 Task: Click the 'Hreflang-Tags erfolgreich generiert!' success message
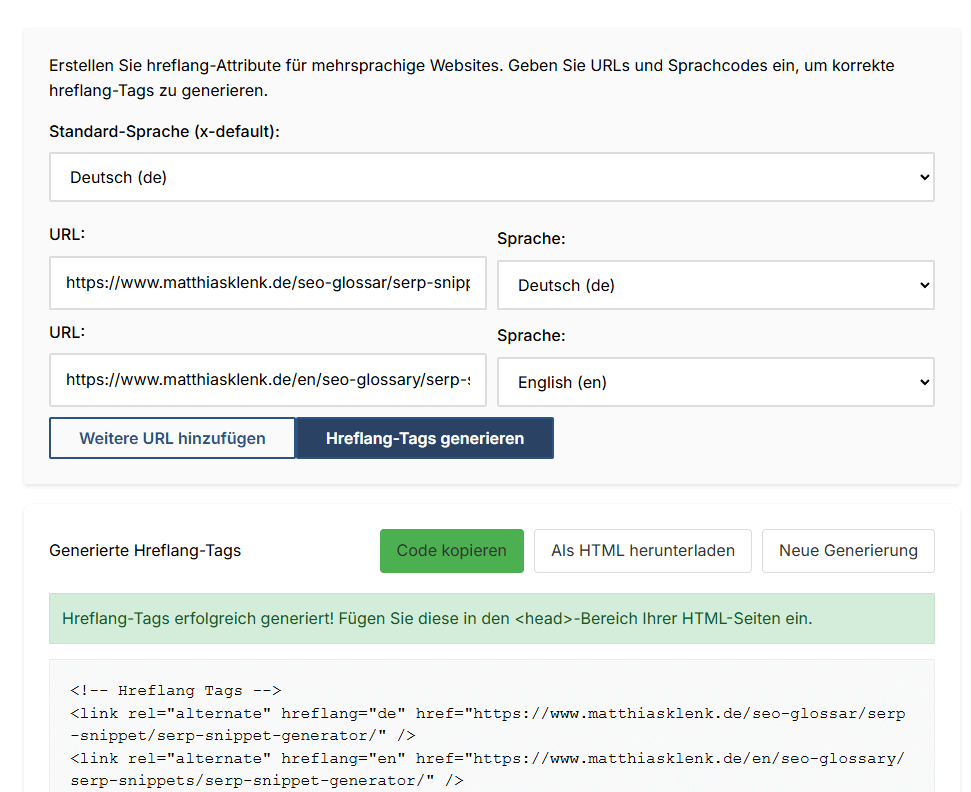[492, 619]
